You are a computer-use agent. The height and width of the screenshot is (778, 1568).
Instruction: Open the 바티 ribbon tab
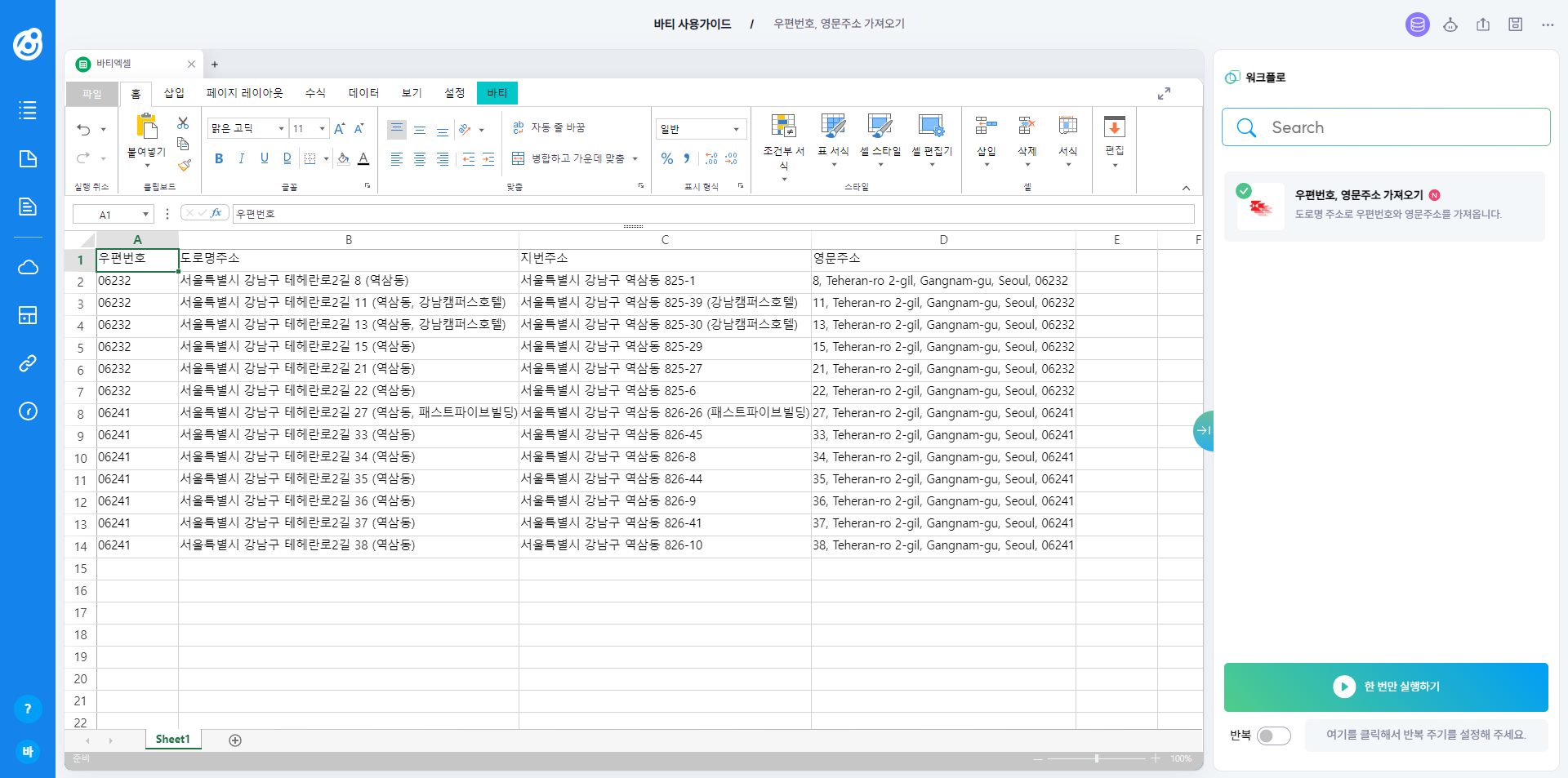click(x=497, y=93)
